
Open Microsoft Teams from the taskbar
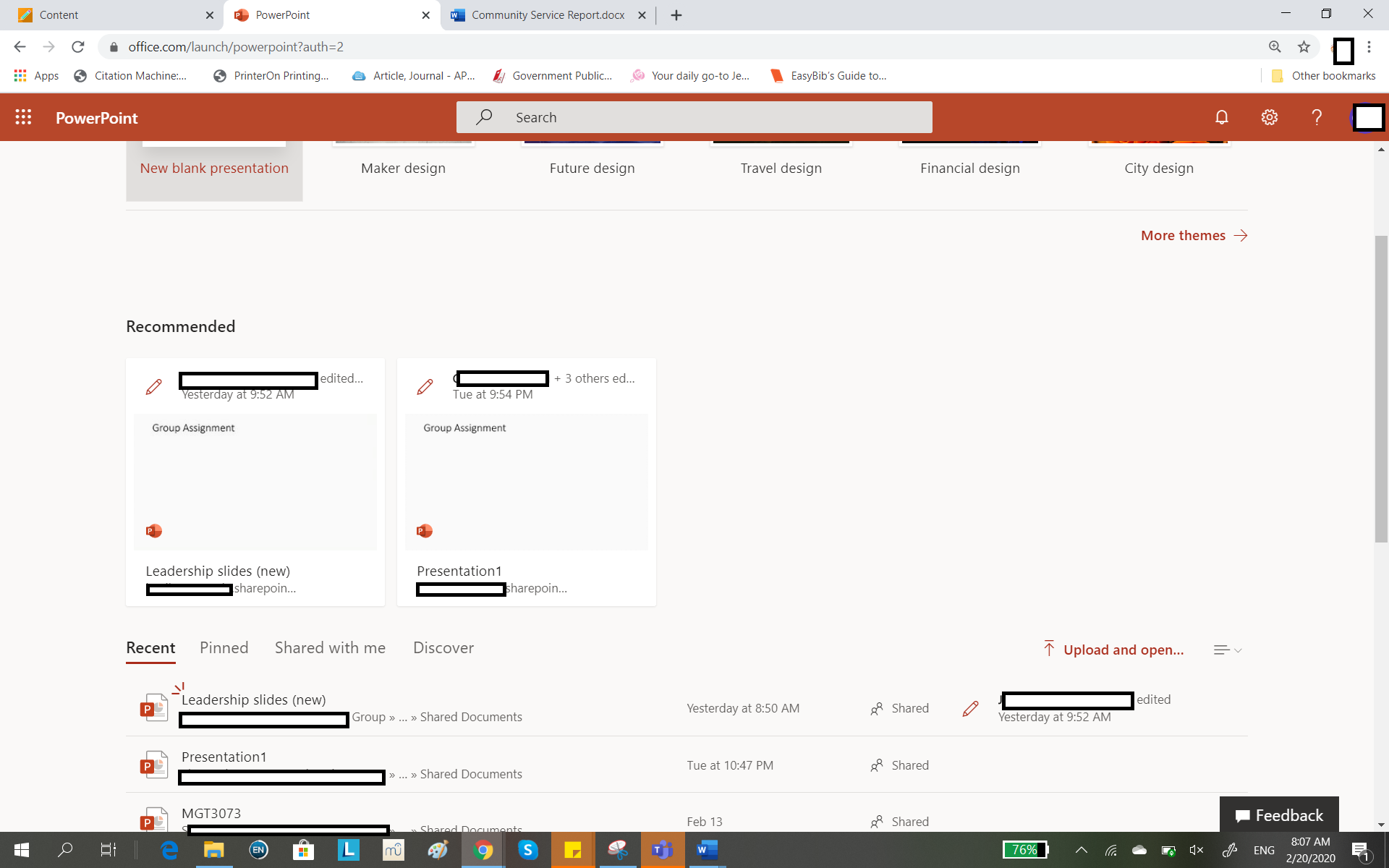pos(662,850)
